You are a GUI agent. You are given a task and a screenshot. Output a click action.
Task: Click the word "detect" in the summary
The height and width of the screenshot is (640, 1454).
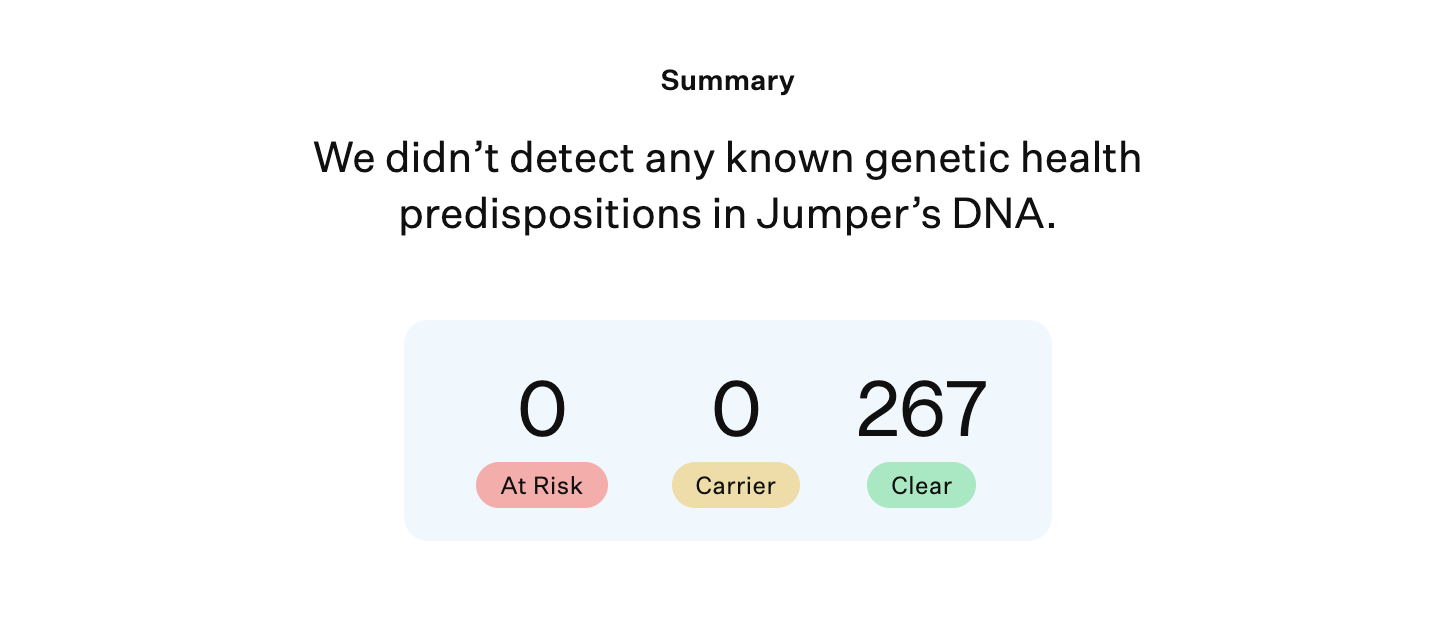pyautogui.click(x=574, y=159)
